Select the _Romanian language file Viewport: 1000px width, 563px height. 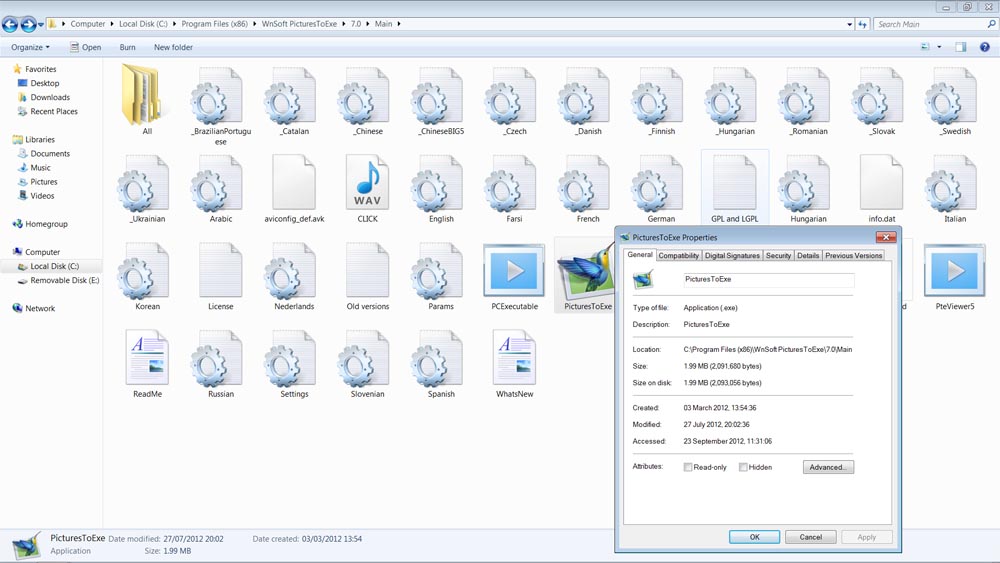[x=804, y=96]
